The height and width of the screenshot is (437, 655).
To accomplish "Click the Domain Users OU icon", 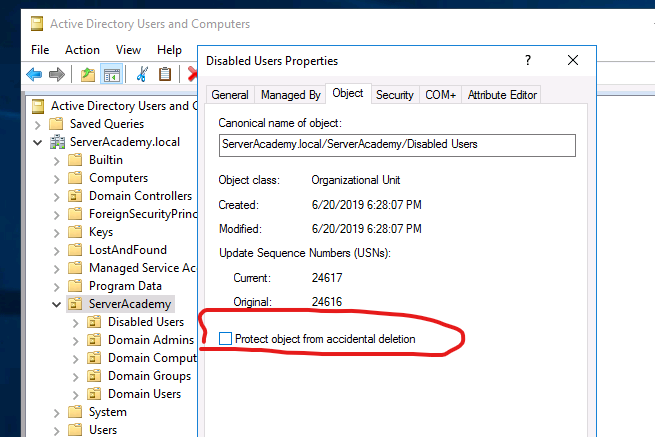I will click(x=94, y=394).
